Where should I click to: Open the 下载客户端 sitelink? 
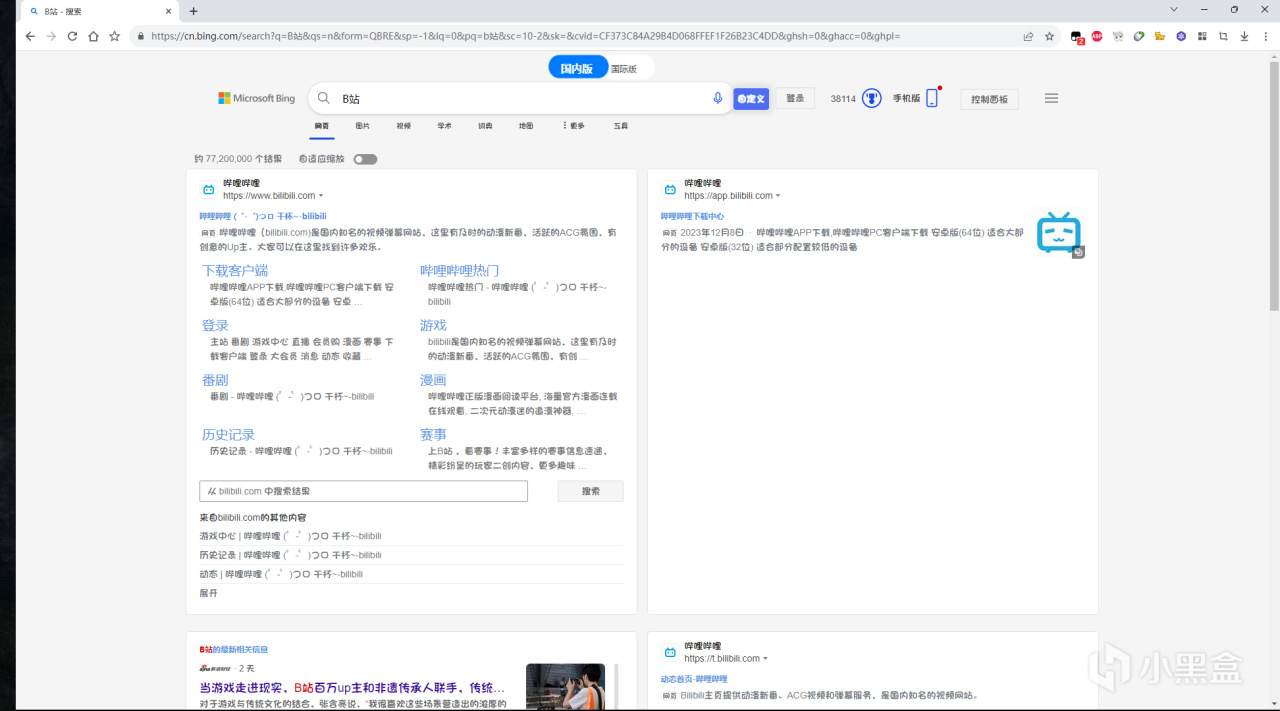coord(235,270)
